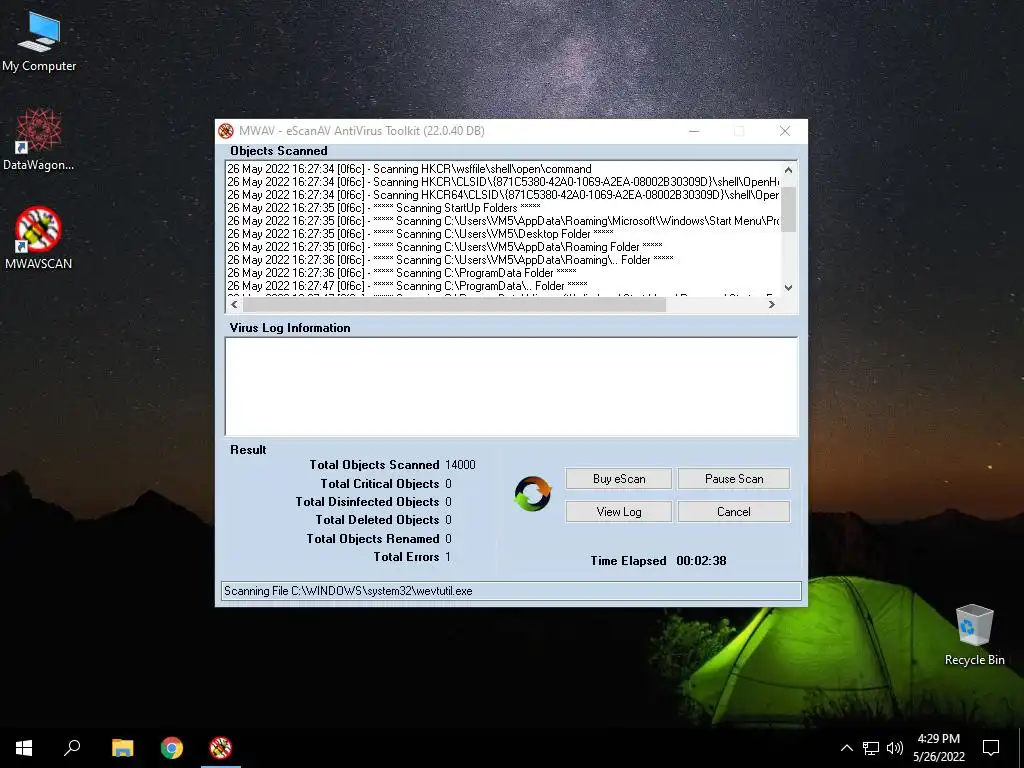The width and height of the screenshot is (1024, 768).
Task: Click the Time Elapsed value 00:02:38
Action: pos(701,561)
